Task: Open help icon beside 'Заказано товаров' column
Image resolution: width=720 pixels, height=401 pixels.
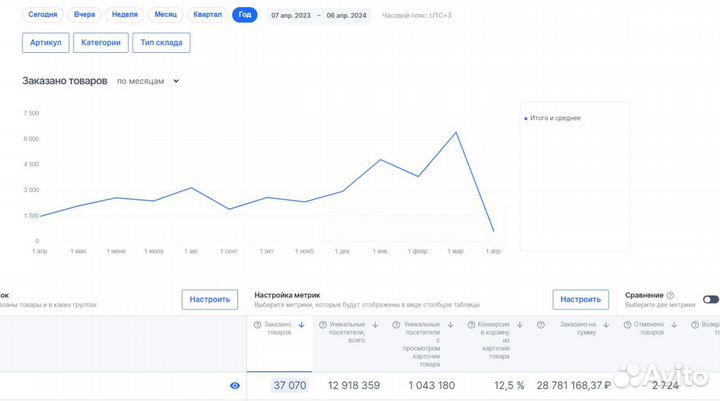Action: coord(257,324)
